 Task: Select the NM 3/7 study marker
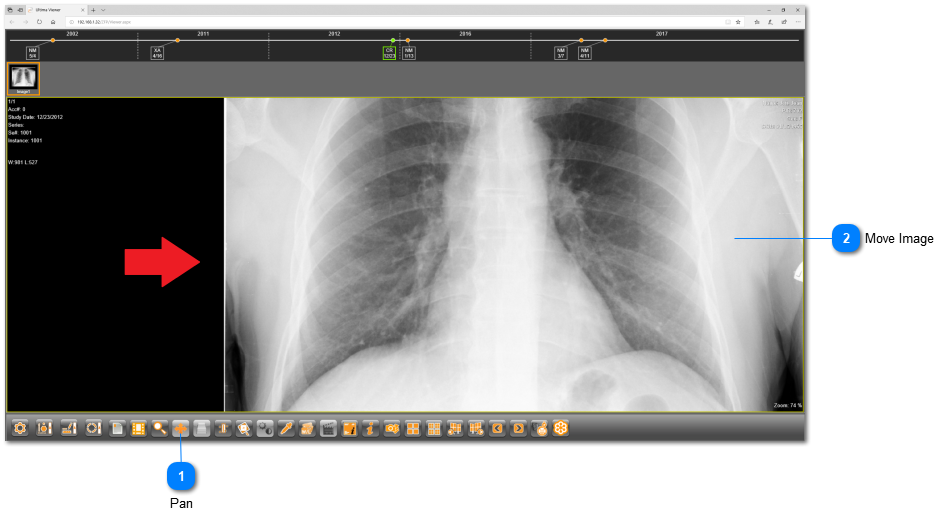pos(561,53)
